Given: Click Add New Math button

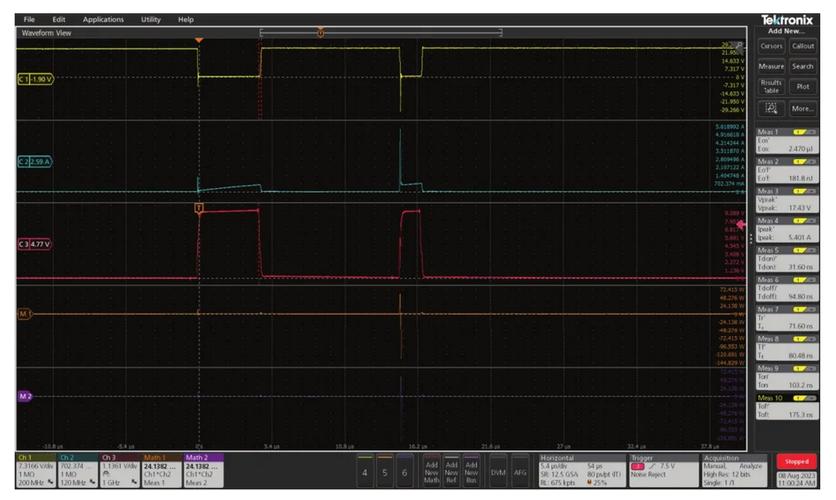Looking at the screenshot, I should 431,471.
